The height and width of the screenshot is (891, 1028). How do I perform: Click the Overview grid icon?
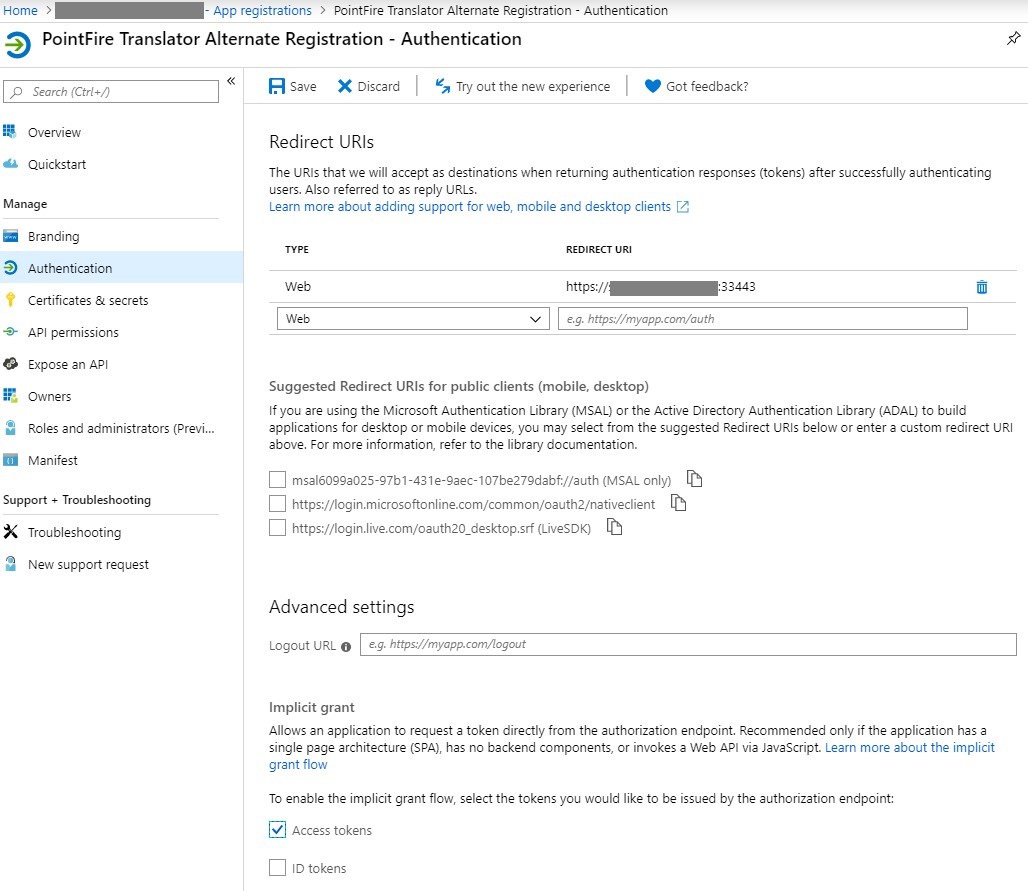(10, 131)
